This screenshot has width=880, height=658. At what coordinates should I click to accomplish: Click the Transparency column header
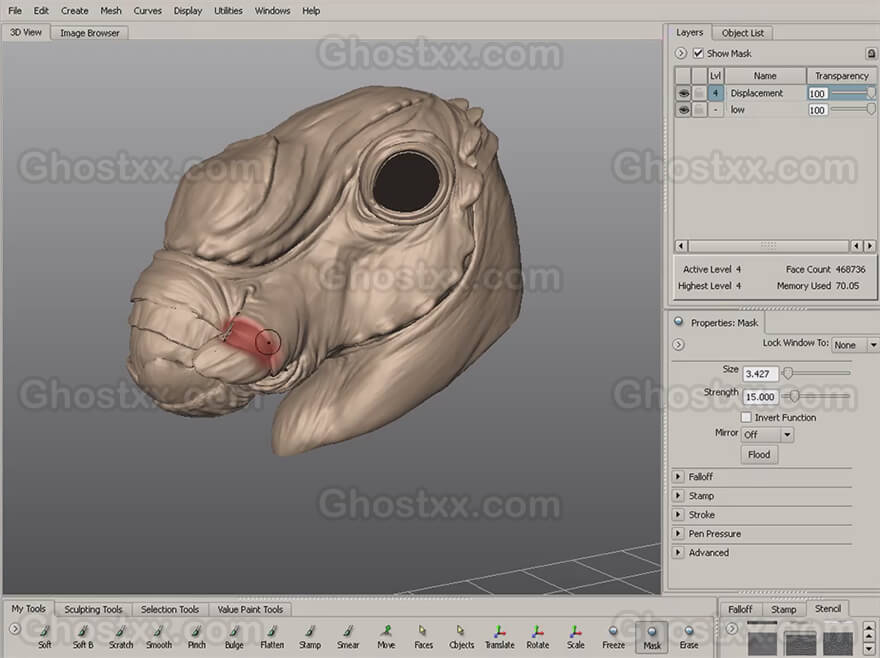point(842,75)
